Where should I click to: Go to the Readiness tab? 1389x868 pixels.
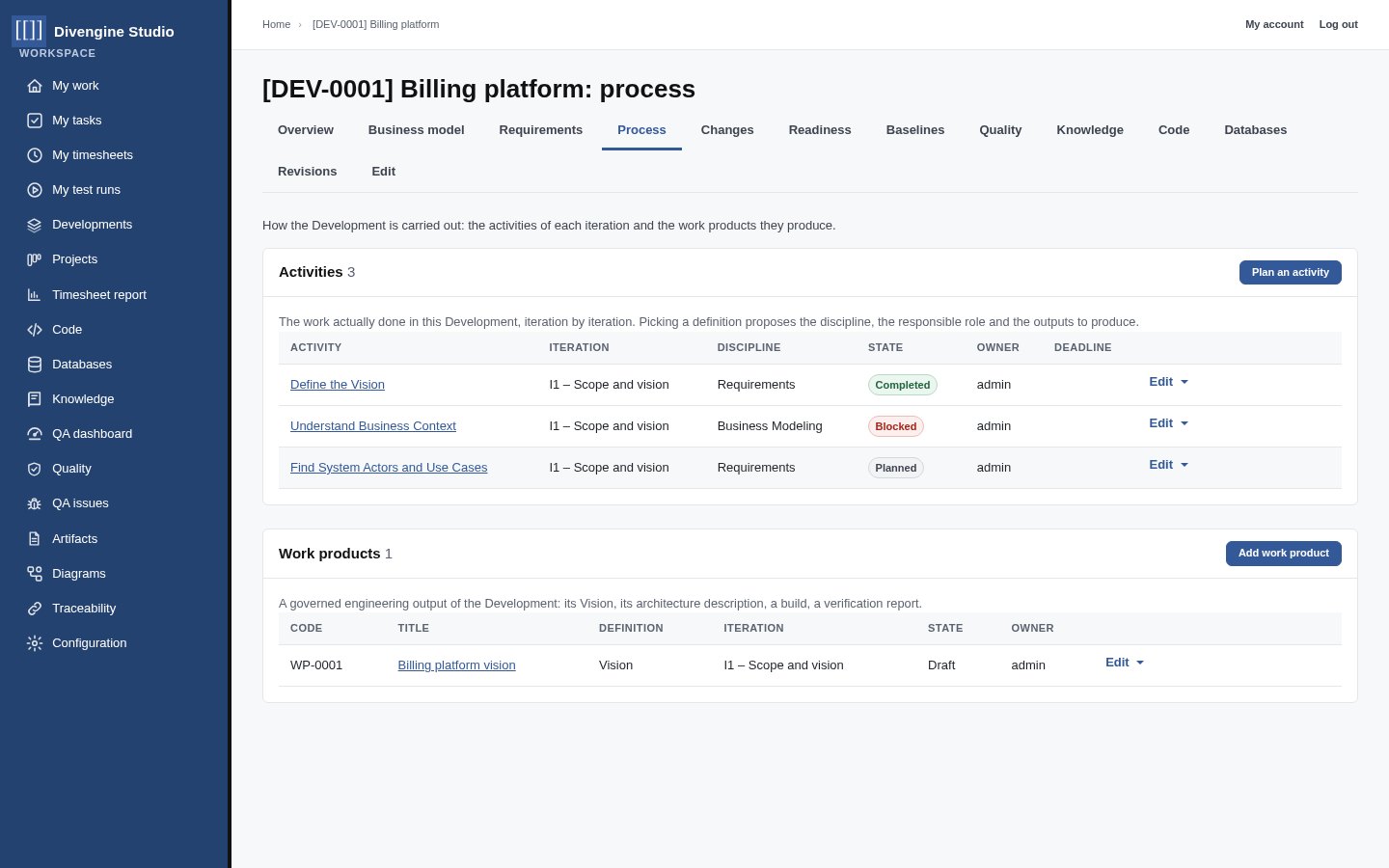[x=820, y=130]
